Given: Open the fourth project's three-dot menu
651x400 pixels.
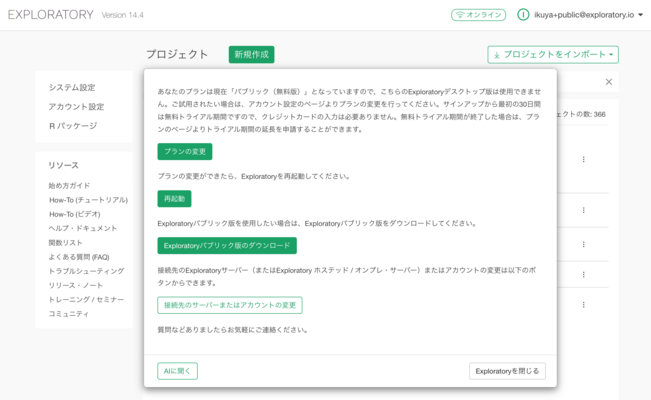Looking at the screenshot, I should pos(584,274).
